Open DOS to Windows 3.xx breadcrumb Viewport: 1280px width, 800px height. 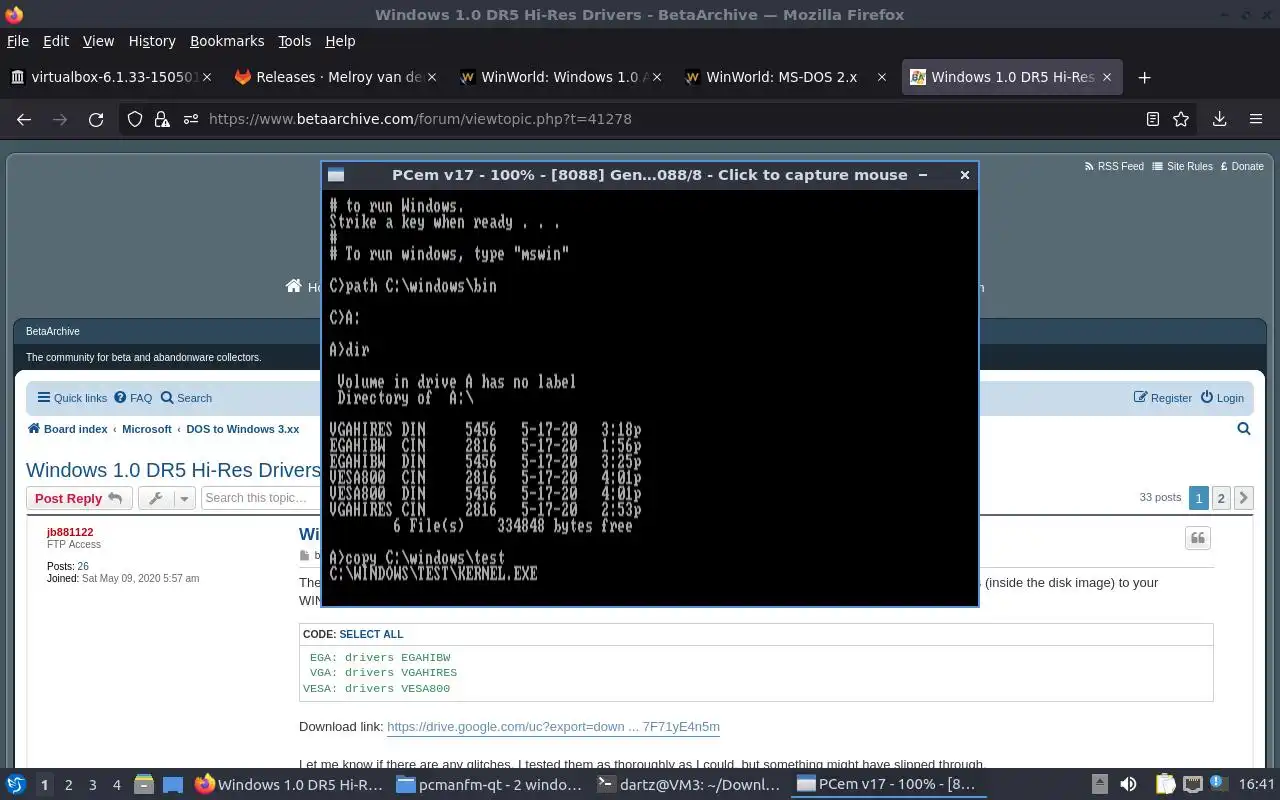point(243,429)
